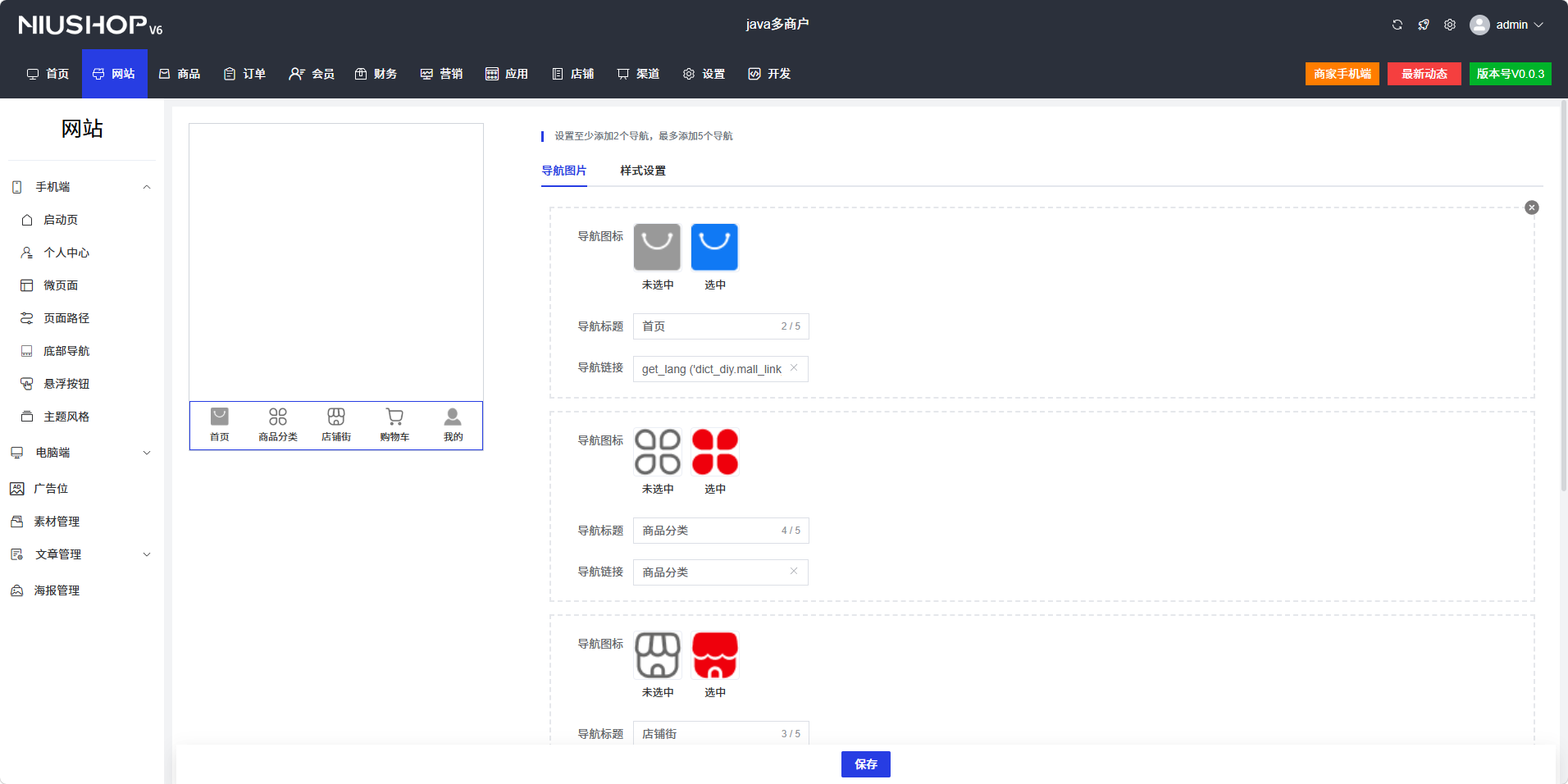Choose the red four-petal selected category icon
This screenshot has height=784, width=1568.
click(x=714, y=451)
